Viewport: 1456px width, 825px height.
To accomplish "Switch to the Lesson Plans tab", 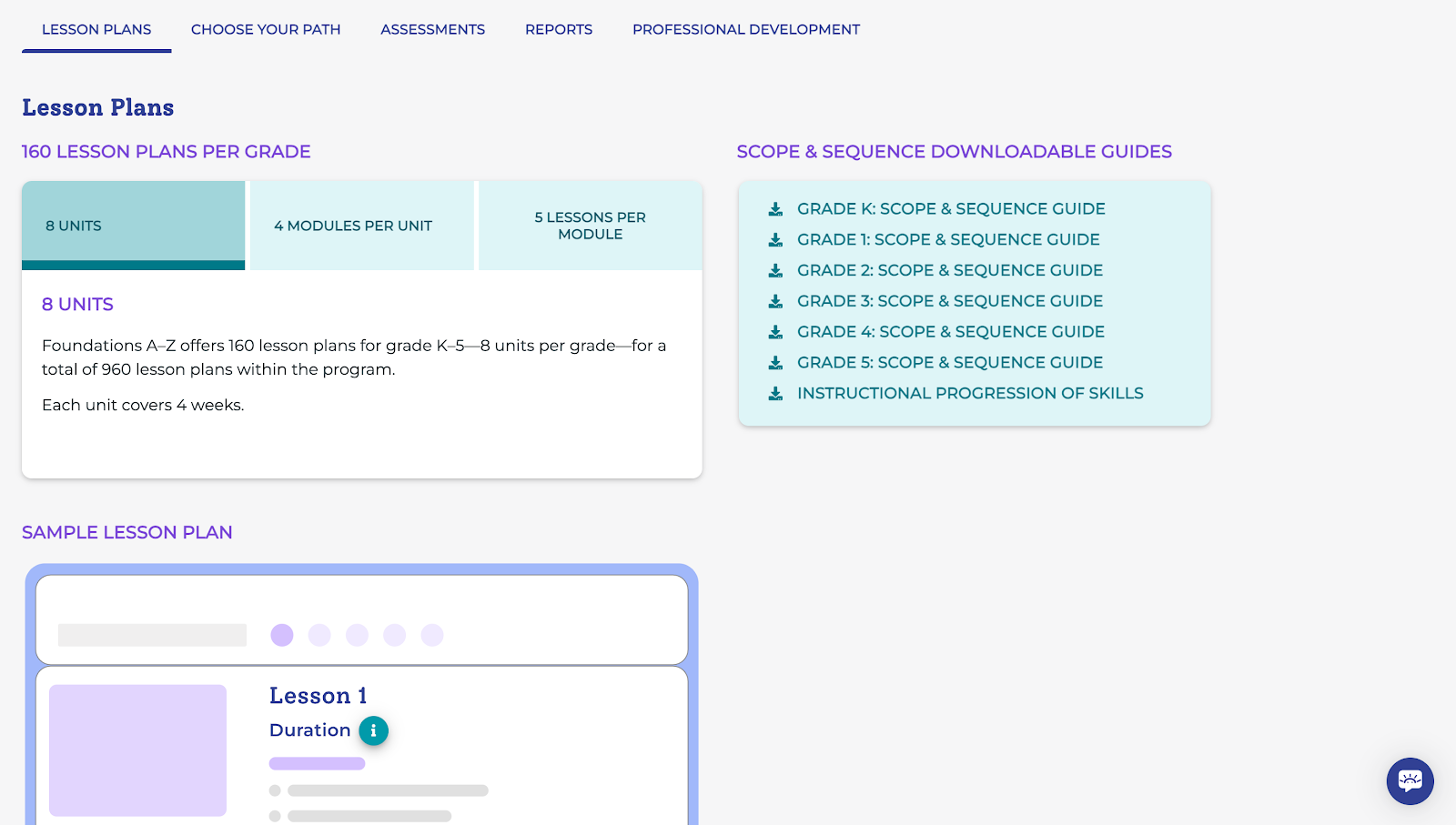I will click(96, 29).
